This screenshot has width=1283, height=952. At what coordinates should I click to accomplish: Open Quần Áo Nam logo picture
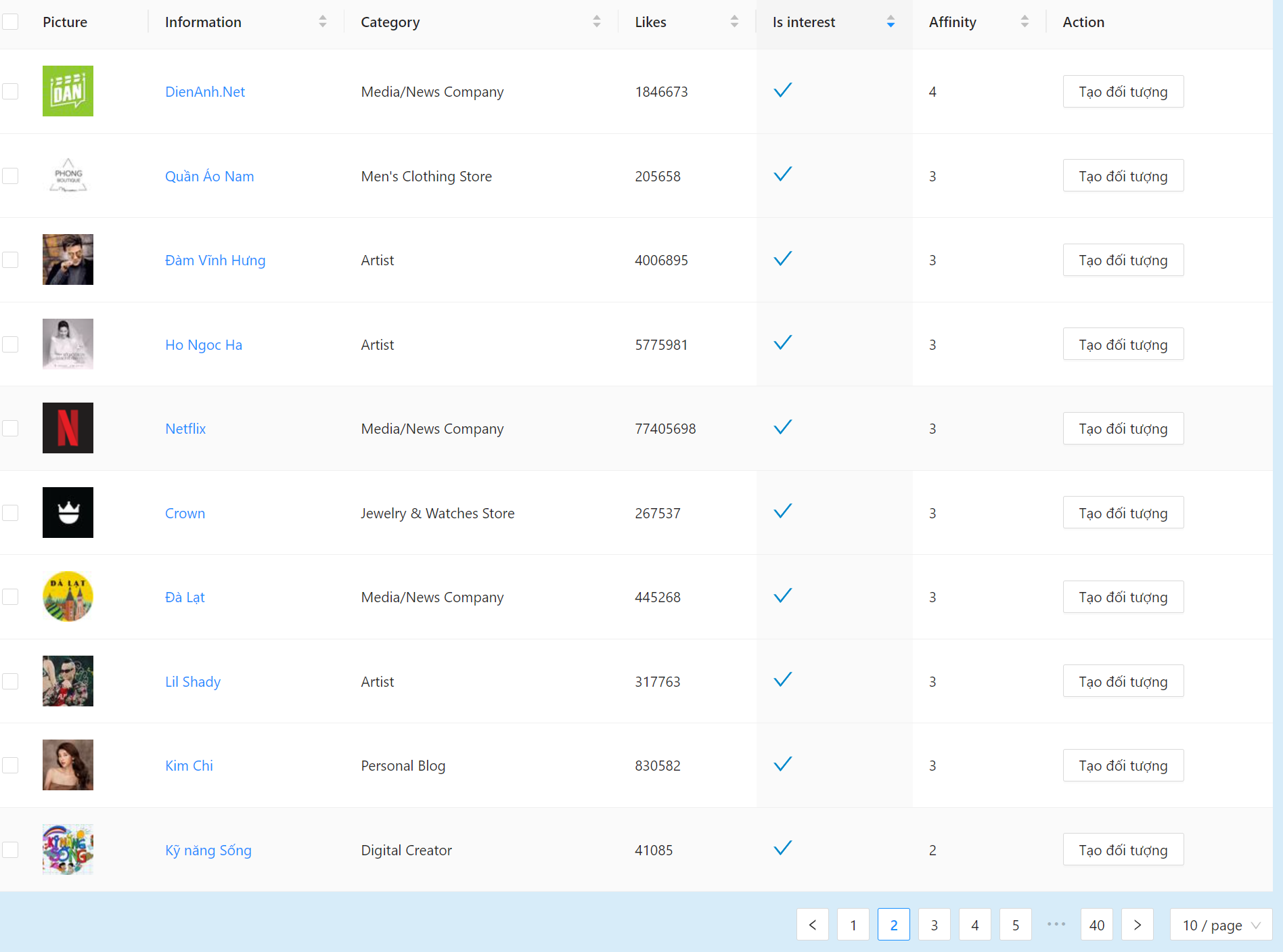point(68,176)
